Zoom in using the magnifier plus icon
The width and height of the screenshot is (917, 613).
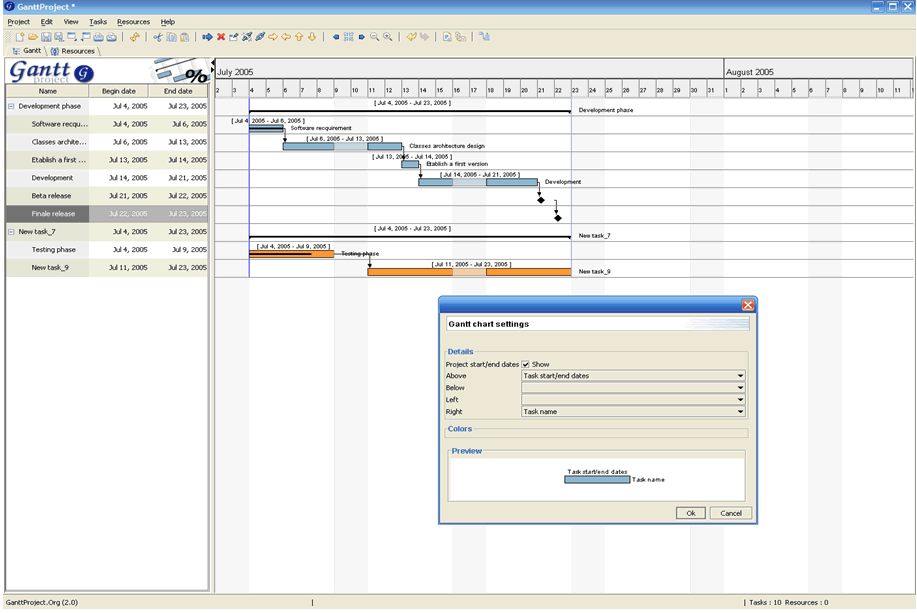[388, 37]
